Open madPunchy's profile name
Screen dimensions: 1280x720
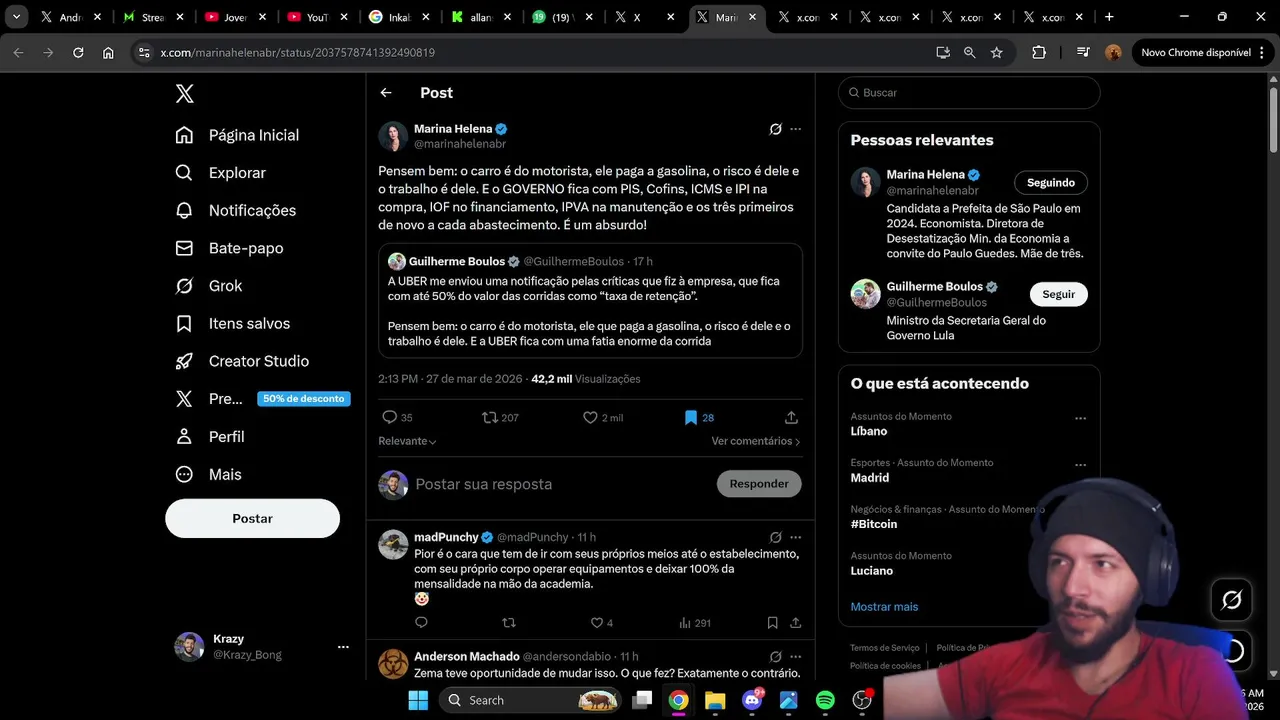(x=446, y=537)
